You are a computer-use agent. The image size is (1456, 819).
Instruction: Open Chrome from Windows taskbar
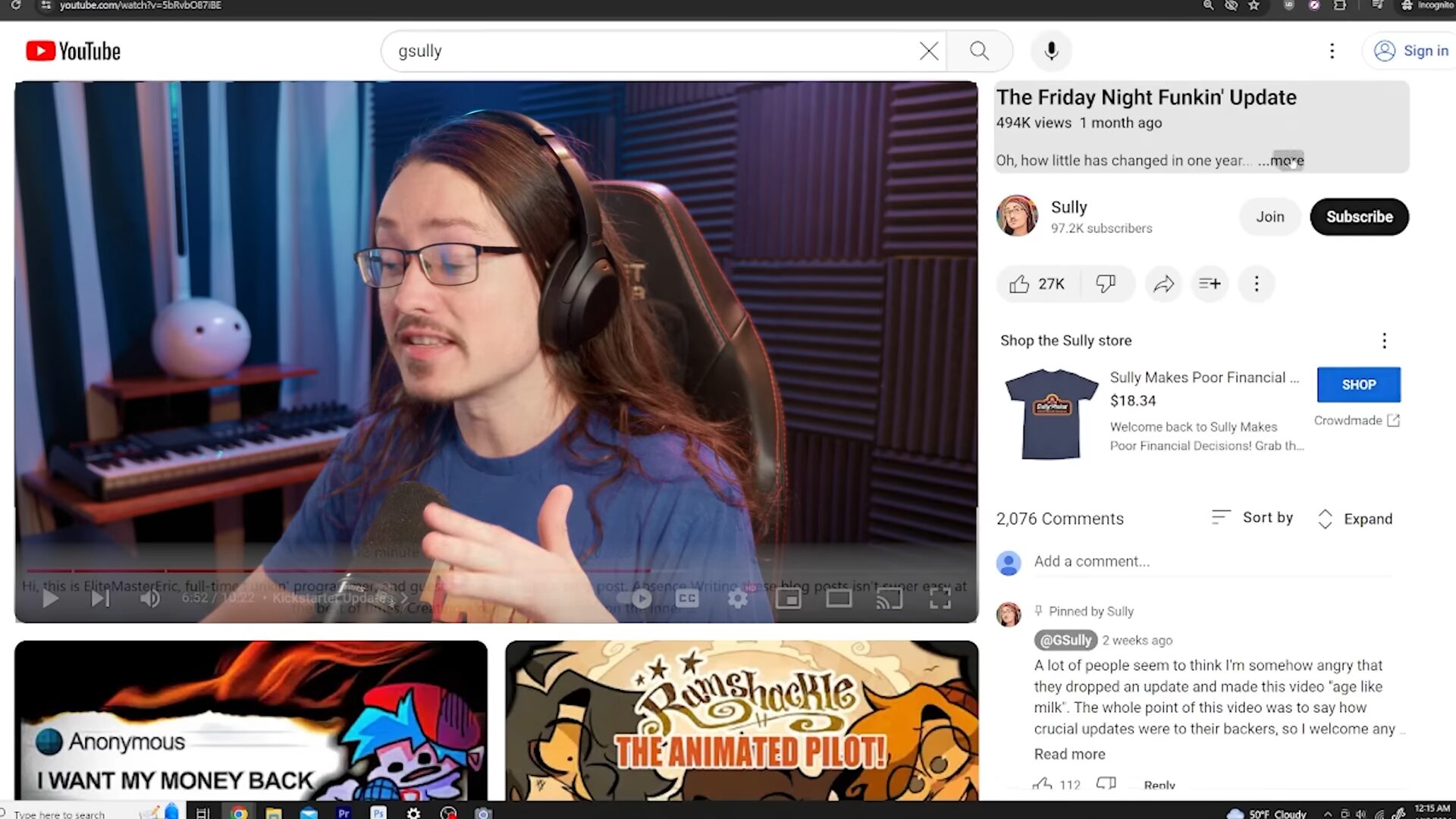[x=239, y=813]
